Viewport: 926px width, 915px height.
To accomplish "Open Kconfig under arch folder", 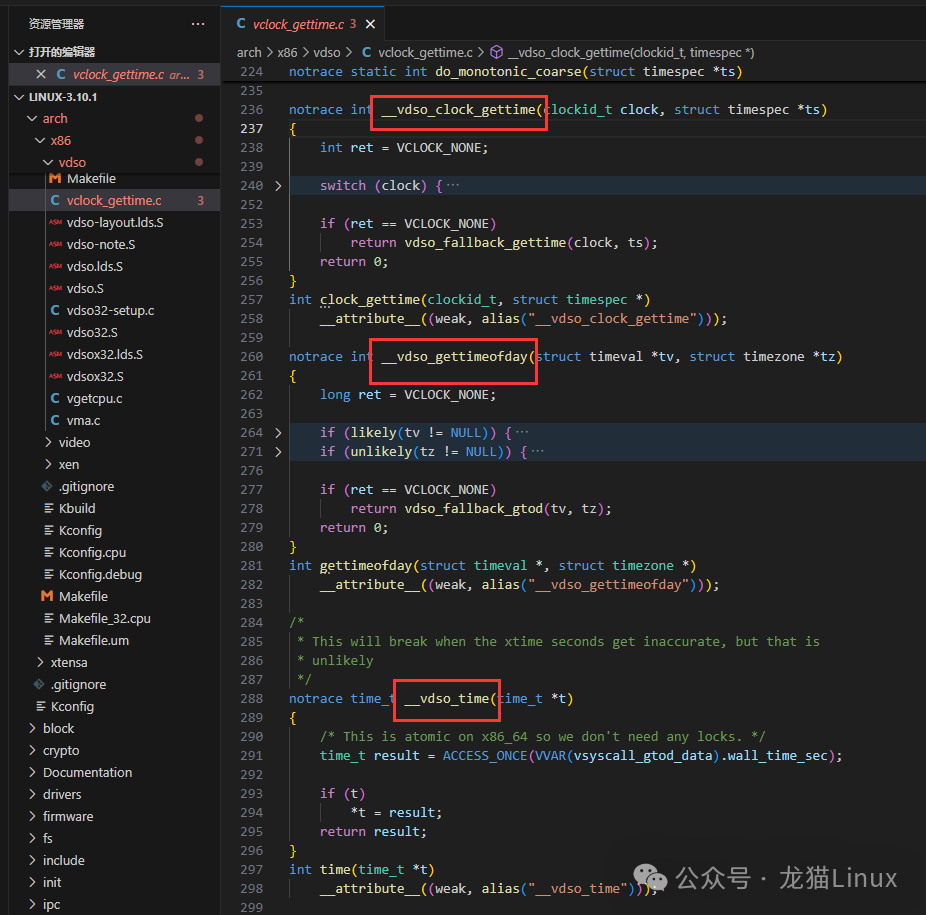I will click(x=115, y=706).
